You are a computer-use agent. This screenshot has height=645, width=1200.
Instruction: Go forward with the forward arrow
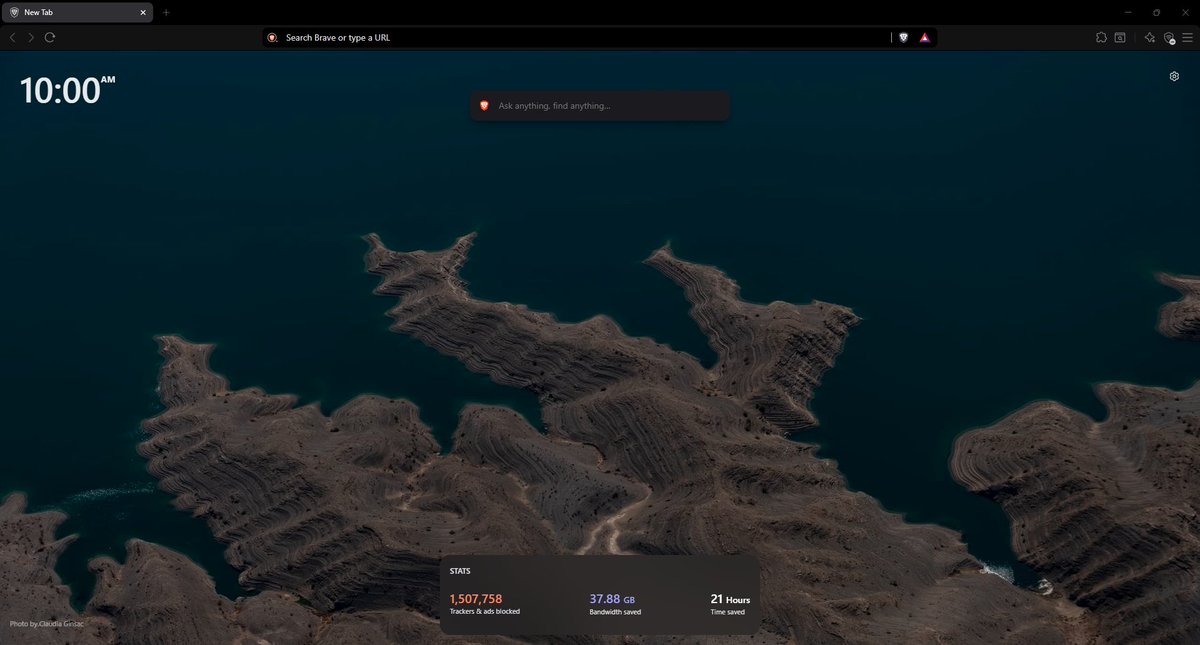pos(31,37)
